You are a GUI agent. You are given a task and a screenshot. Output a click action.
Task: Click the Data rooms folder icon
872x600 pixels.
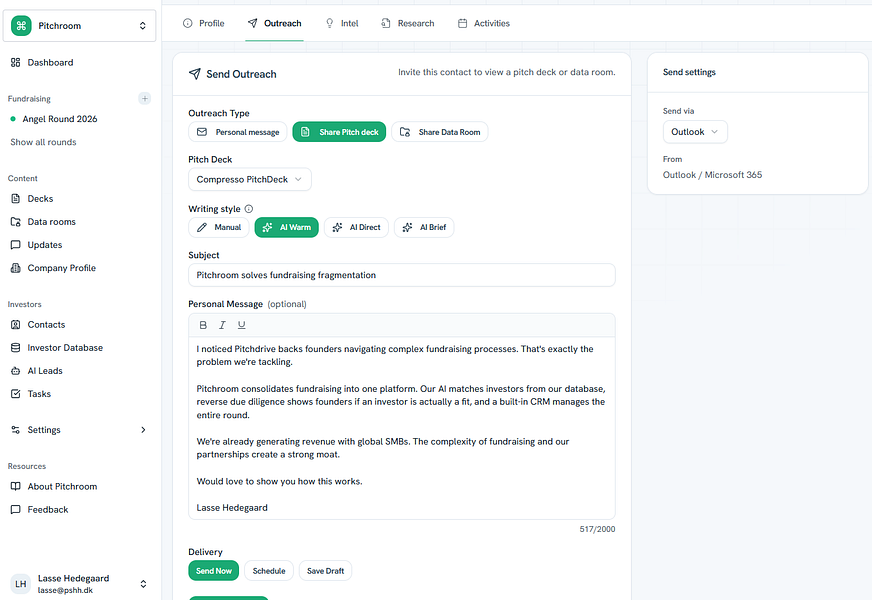point(16,222)
